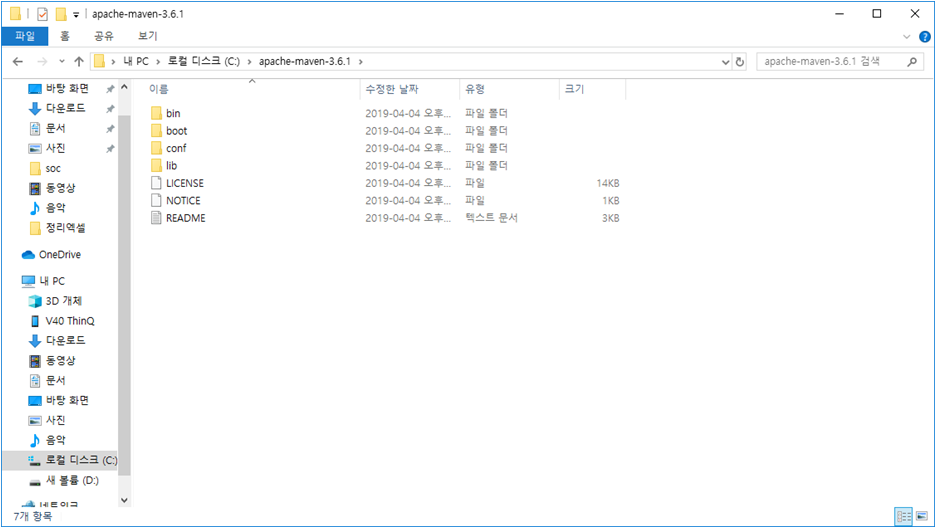Go forward with the right arrow

[x=42, y=61]
